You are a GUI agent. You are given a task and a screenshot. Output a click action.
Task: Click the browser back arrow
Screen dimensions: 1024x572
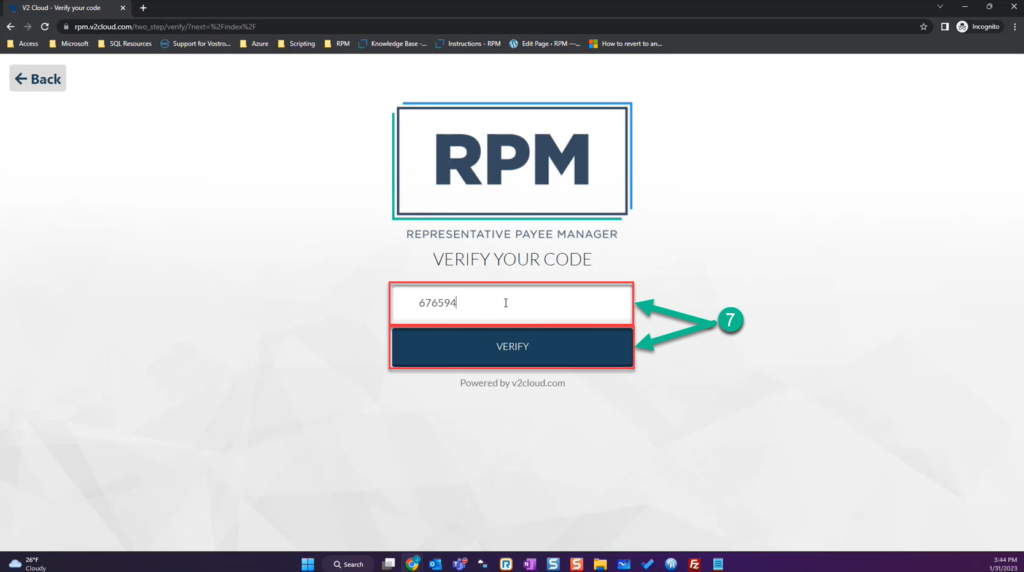click(10, 27)
